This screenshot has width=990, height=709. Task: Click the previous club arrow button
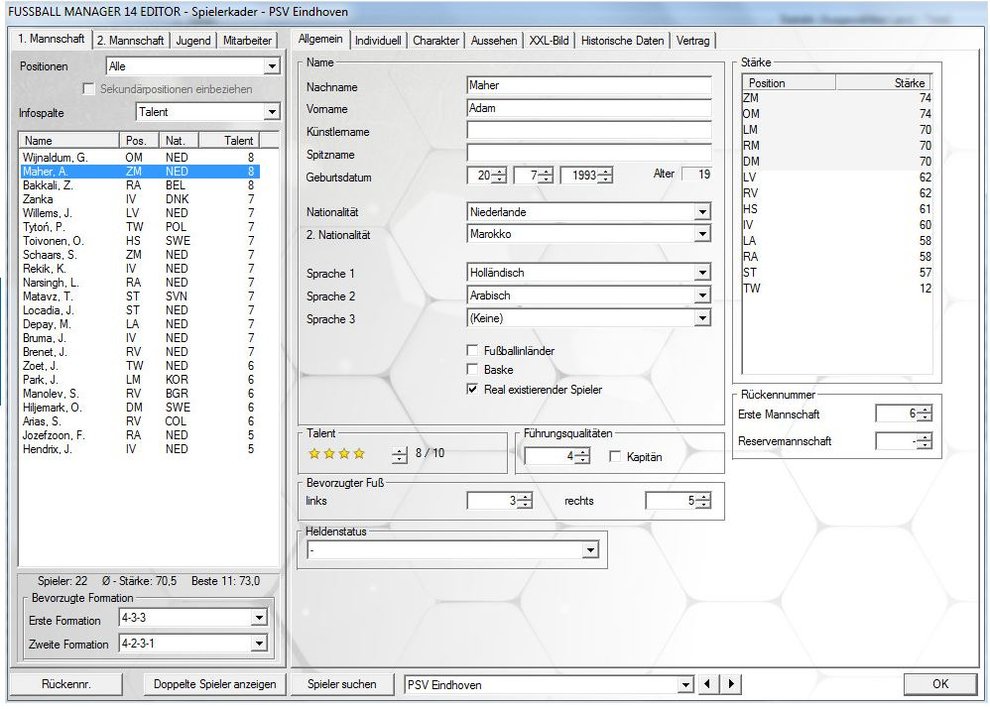707,684
